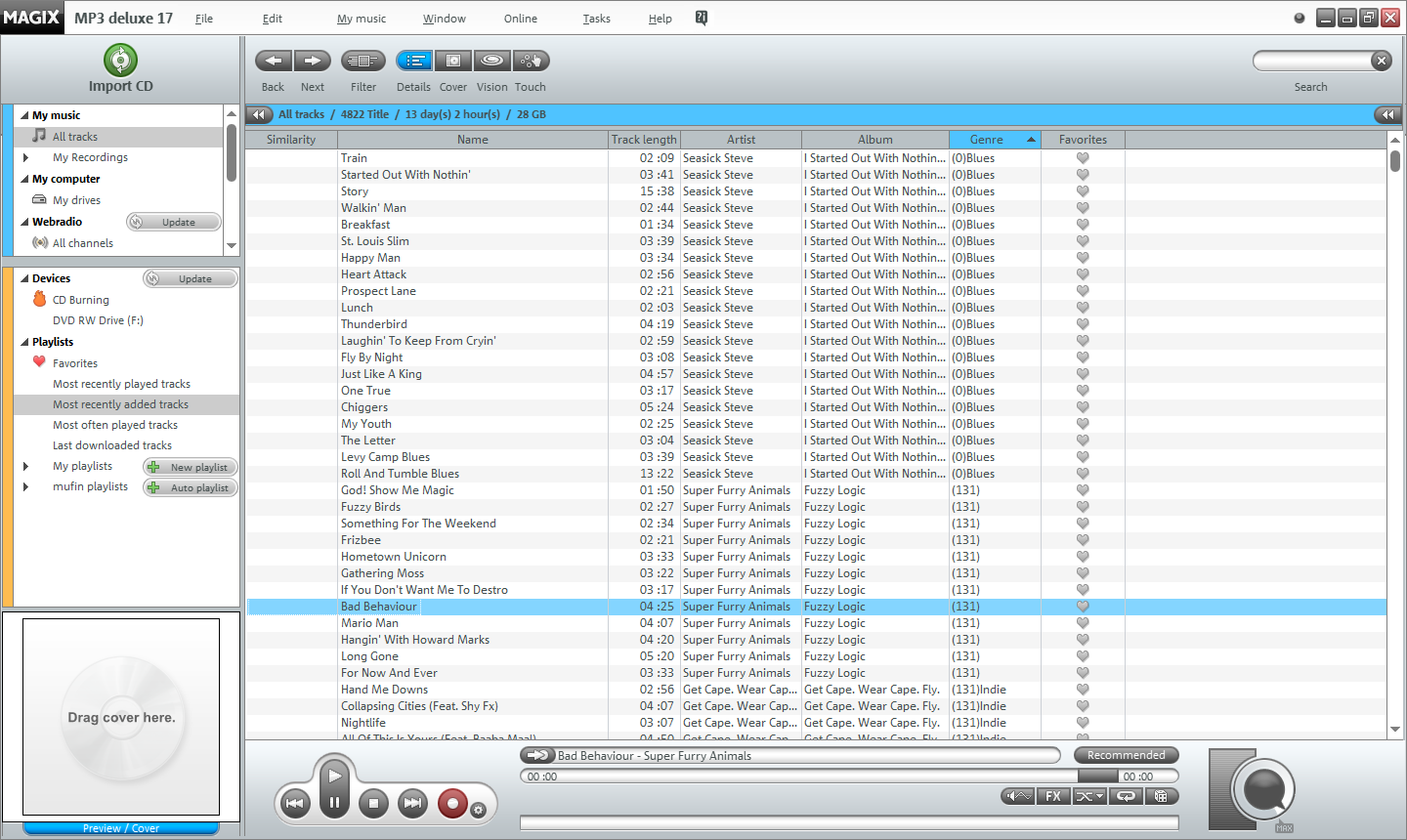Screen dimensions: 1407x840
Task: Update Webradio channels
Action: pos(174,222)
